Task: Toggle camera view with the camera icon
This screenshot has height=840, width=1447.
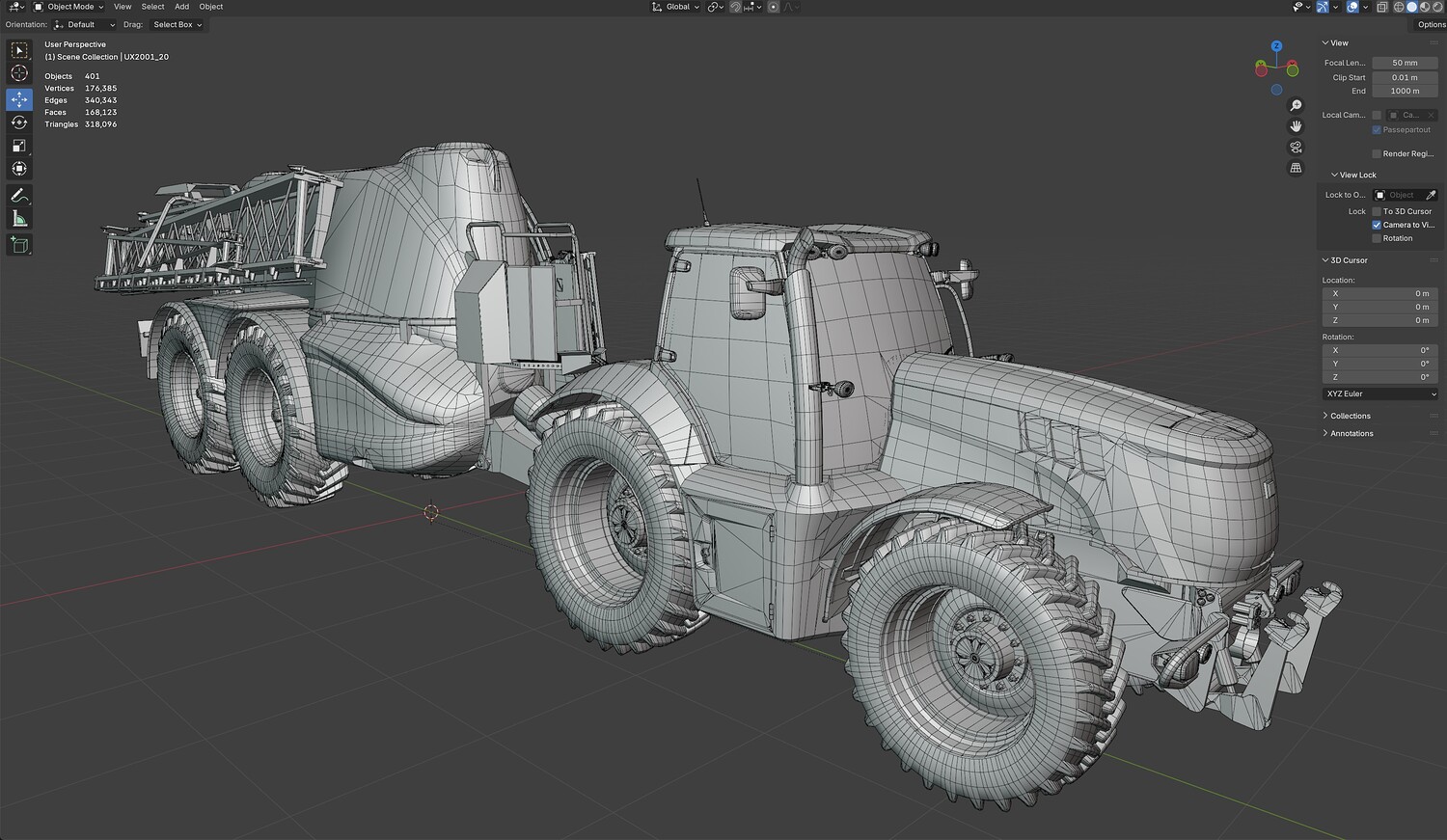Action: [x=1297, y=148]
